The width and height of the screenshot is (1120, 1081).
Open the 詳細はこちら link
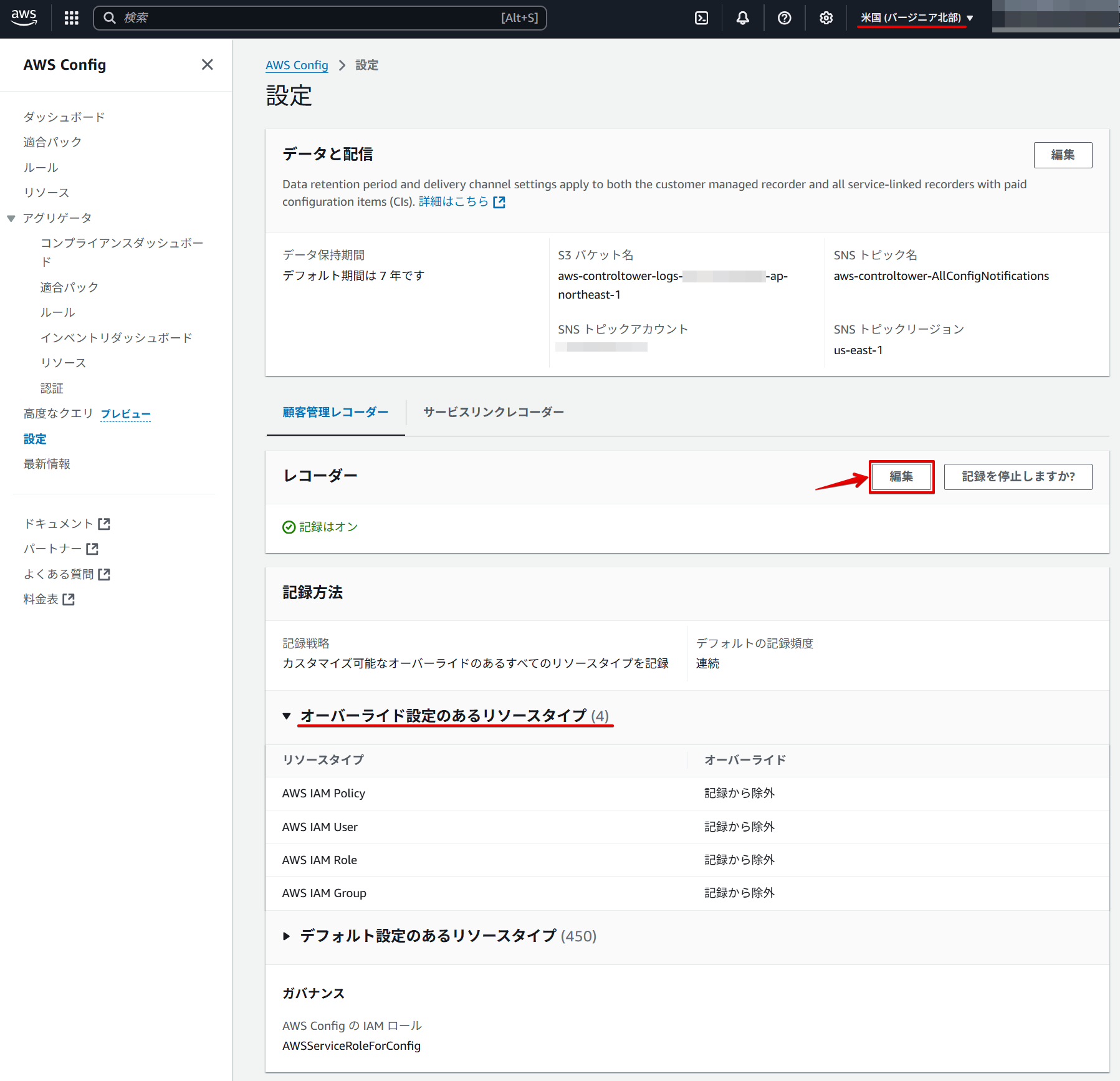pos(454,202)
